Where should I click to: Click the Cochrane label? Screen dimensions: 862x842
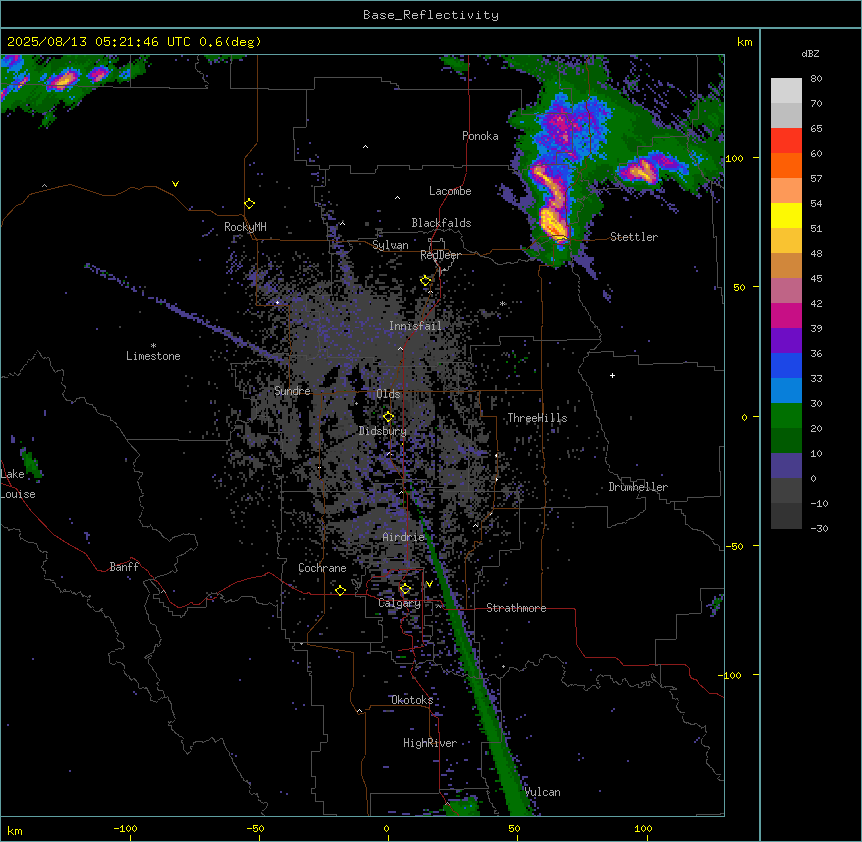[x=322, y=568]
